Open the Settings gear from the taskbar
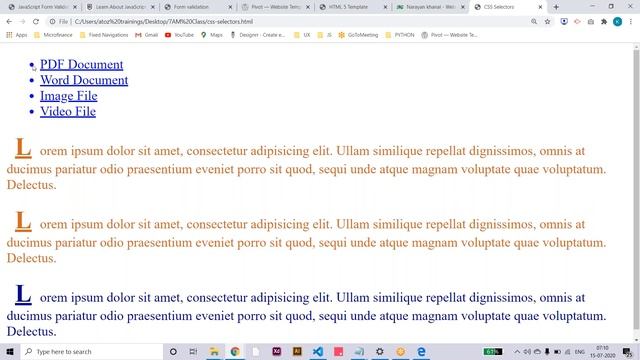This screenshot has height=360, width=640. click(x=380, y=351)
